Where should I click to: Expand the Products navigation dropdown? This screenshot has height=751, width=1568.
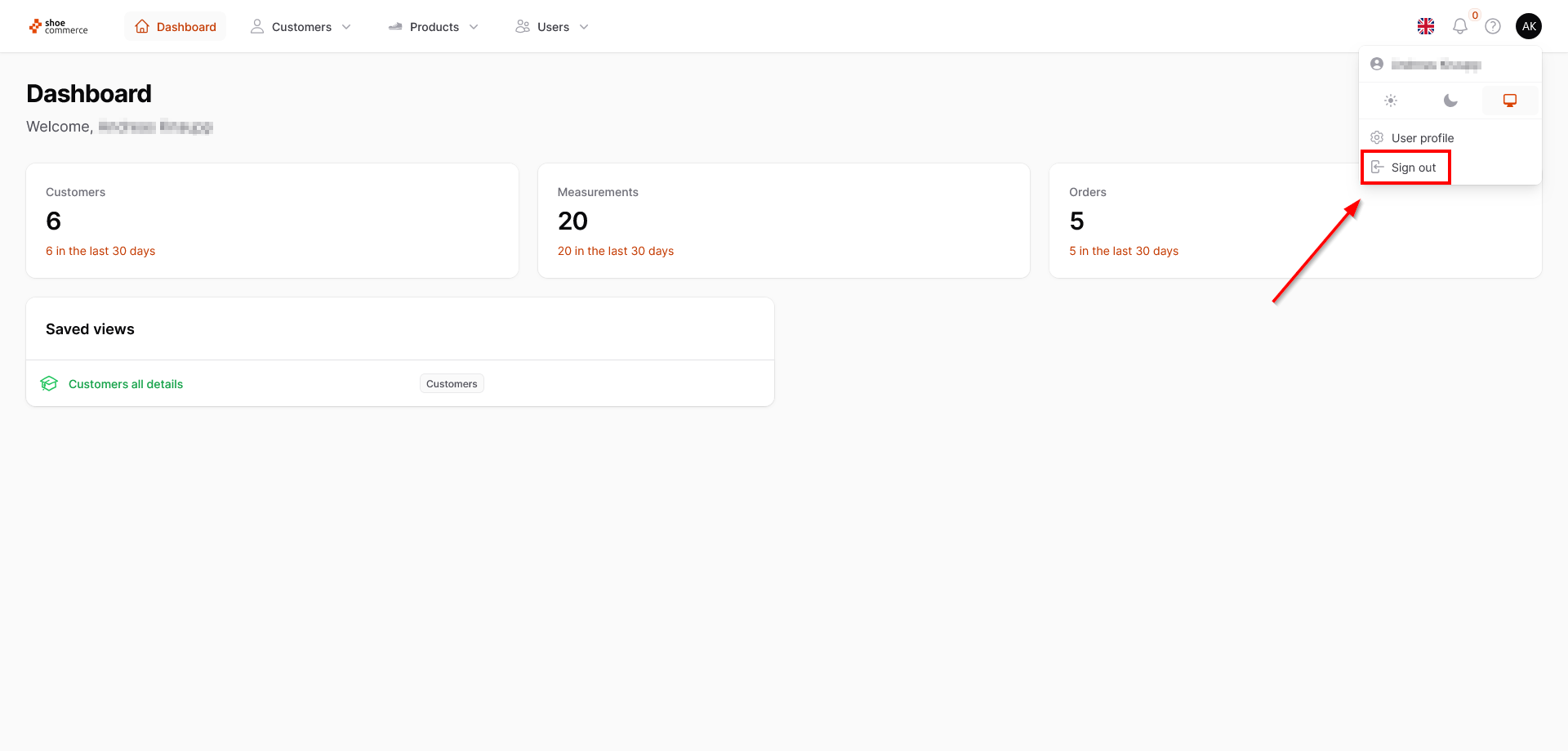(434, 27)
